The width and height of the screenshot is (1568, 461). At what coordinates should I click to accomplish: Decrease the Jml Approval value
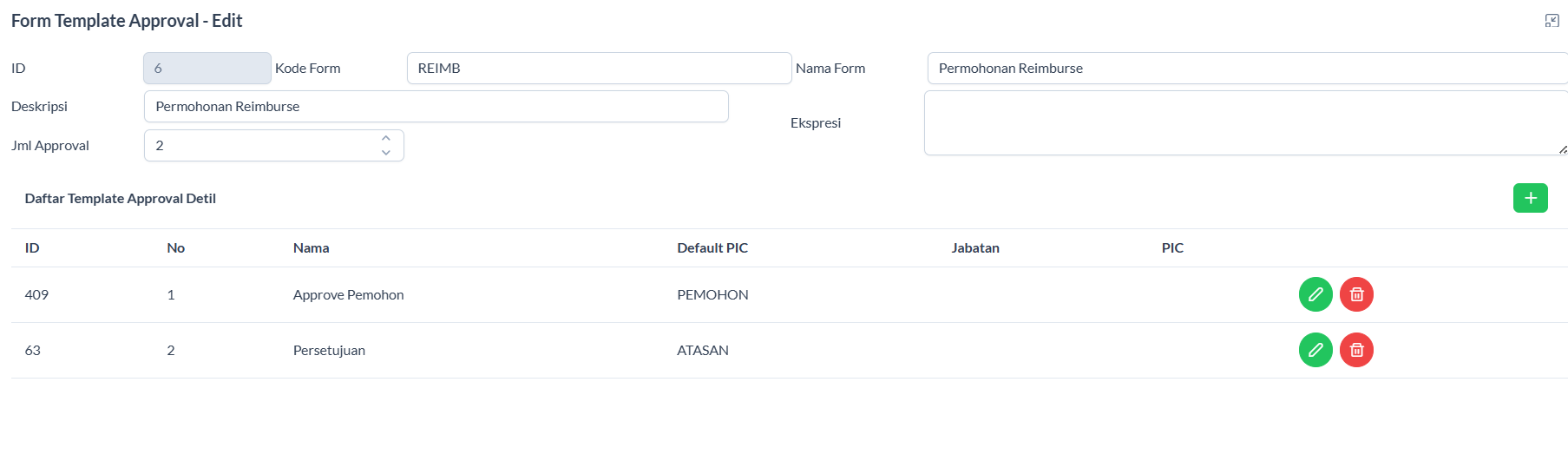click(386, 153)
